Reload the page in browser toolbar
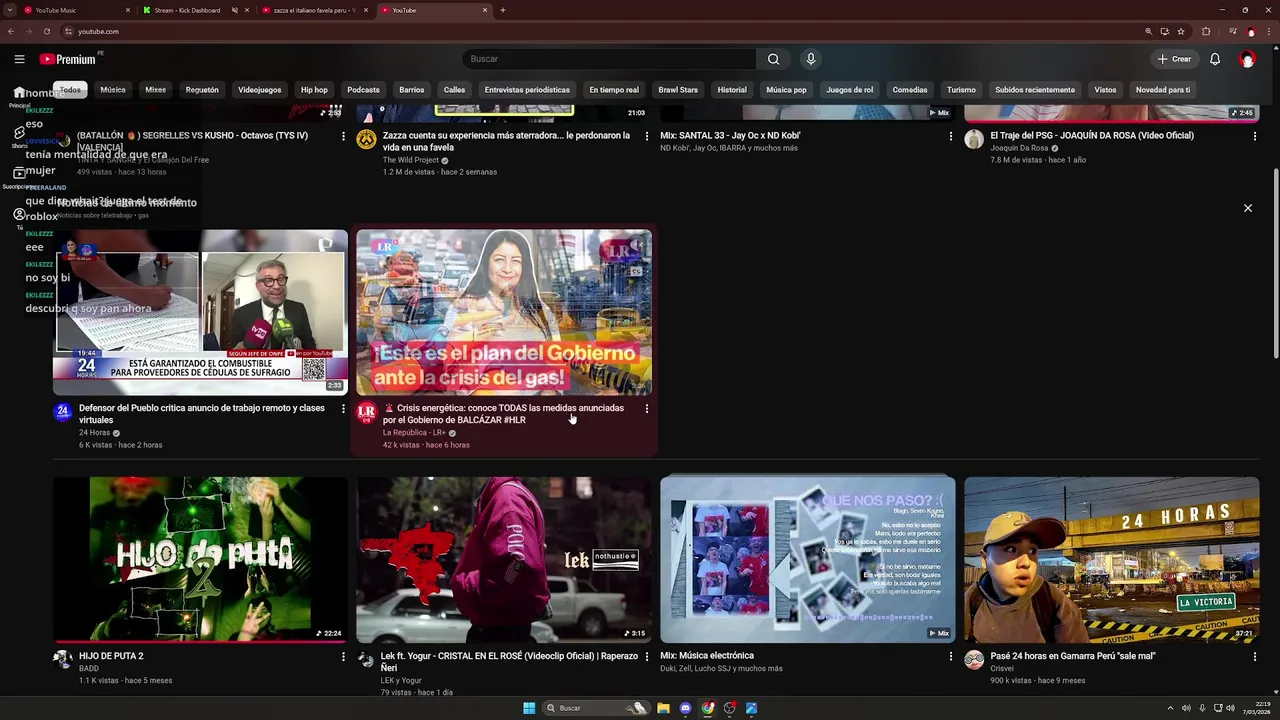Image resolution: width=1280 pixels, height=720 pixels. click(46, 31)
